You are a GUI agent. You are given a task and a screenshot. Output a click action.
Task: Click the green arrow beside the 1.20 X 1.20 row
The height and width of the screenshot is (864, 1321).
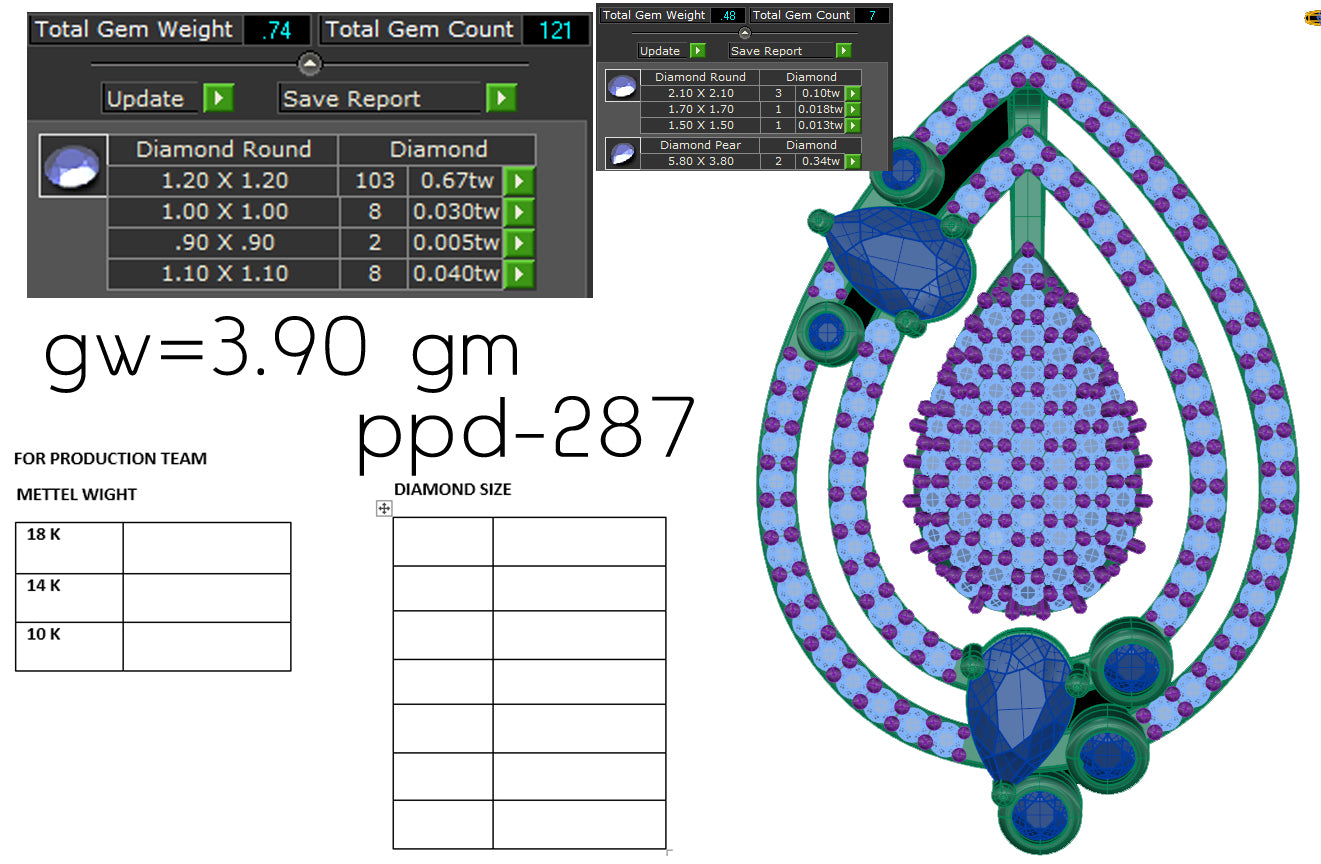[519, 181]
